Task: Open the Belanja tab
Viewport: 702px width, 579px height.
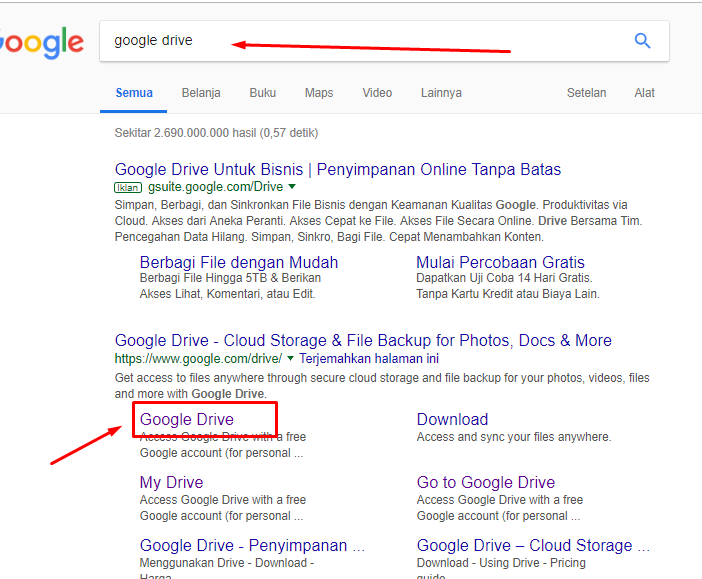Action: [201, 93]
